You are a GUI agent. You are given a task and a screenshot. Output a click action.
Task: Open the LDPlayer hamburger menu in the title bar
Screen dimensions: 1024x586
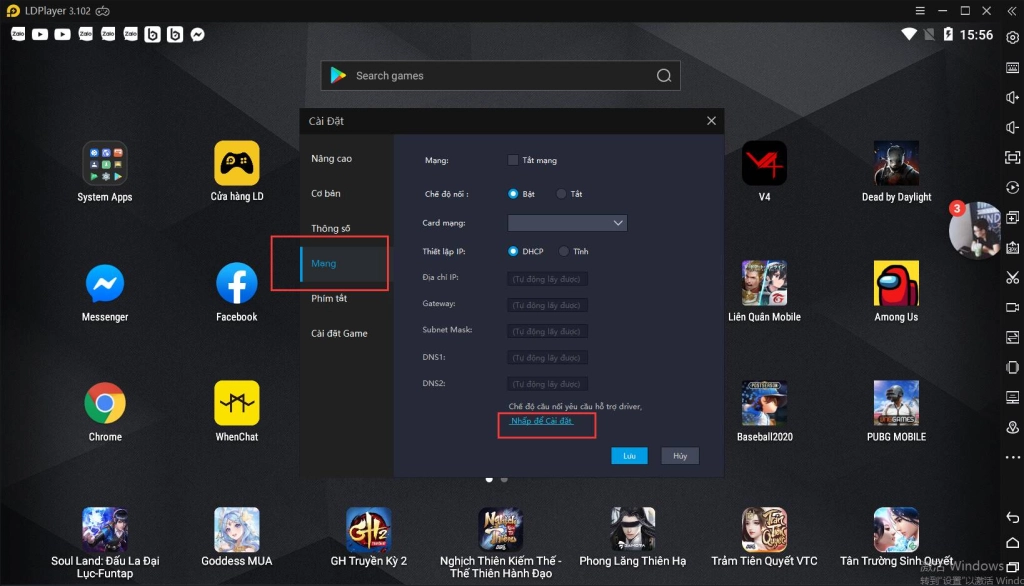tap(919, 10)
